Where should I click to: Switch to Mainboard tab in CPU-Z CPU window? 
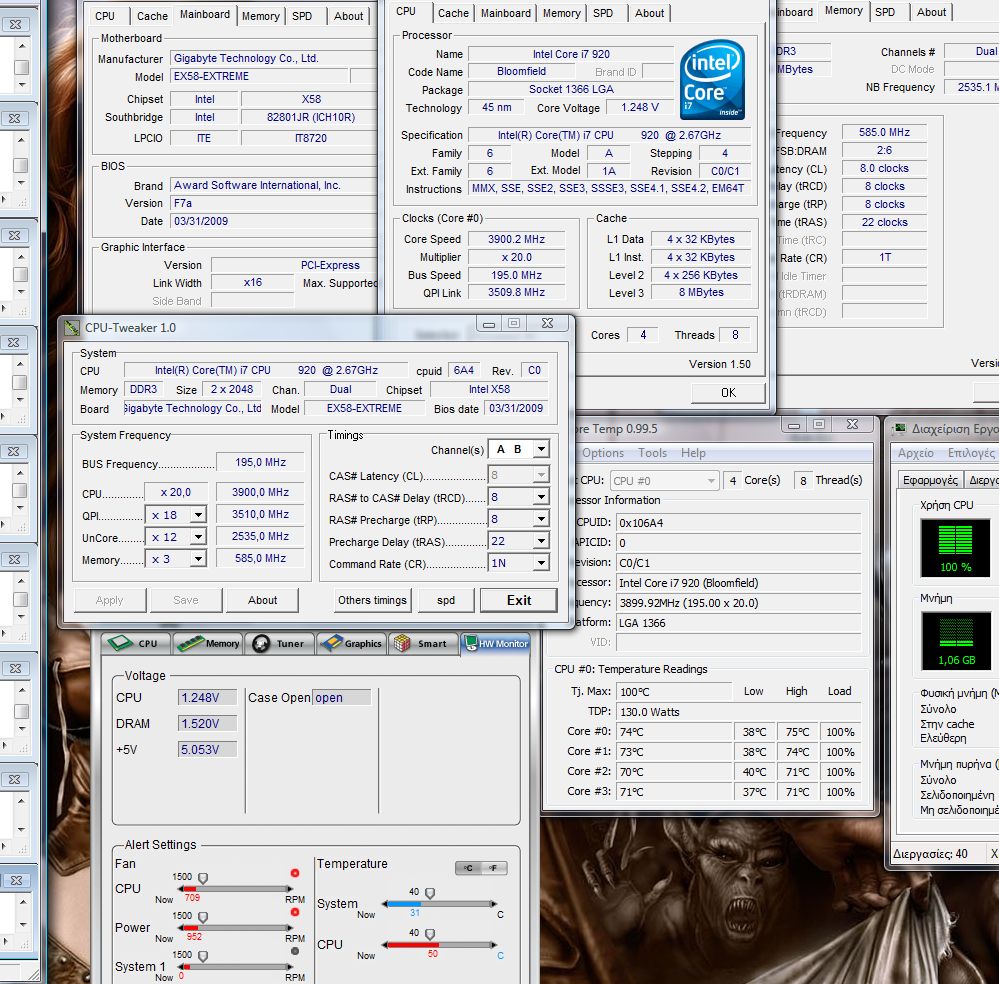(x=506, y=13)
